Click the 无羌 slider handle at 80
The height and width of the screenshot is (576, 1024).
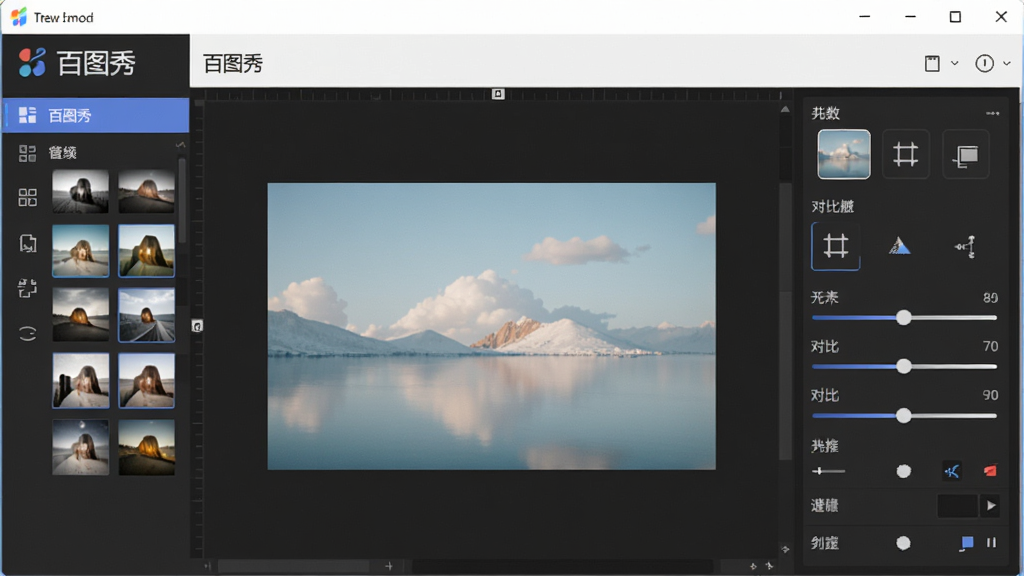click(903, 317)
